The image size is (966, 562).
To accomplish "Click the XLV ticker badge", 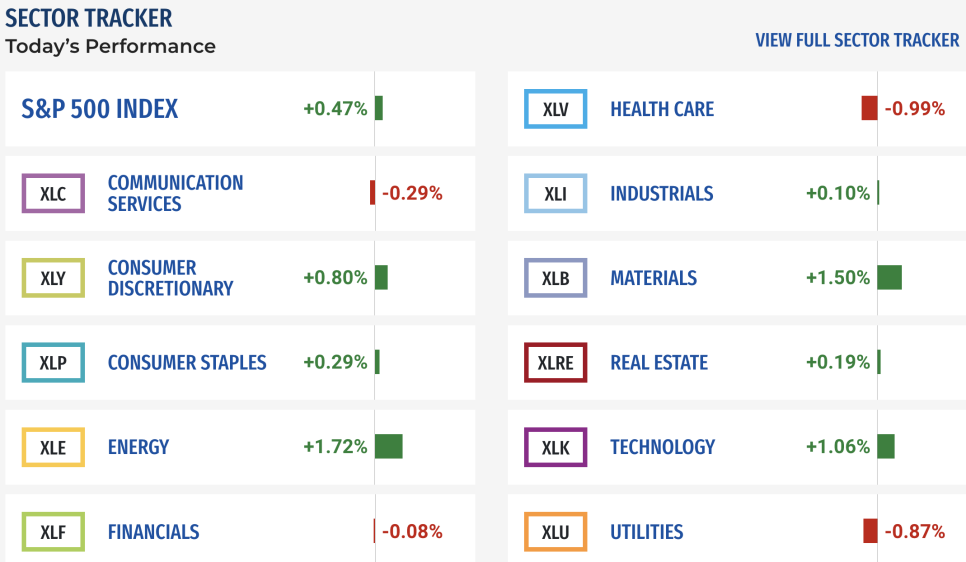I will 556,109.
